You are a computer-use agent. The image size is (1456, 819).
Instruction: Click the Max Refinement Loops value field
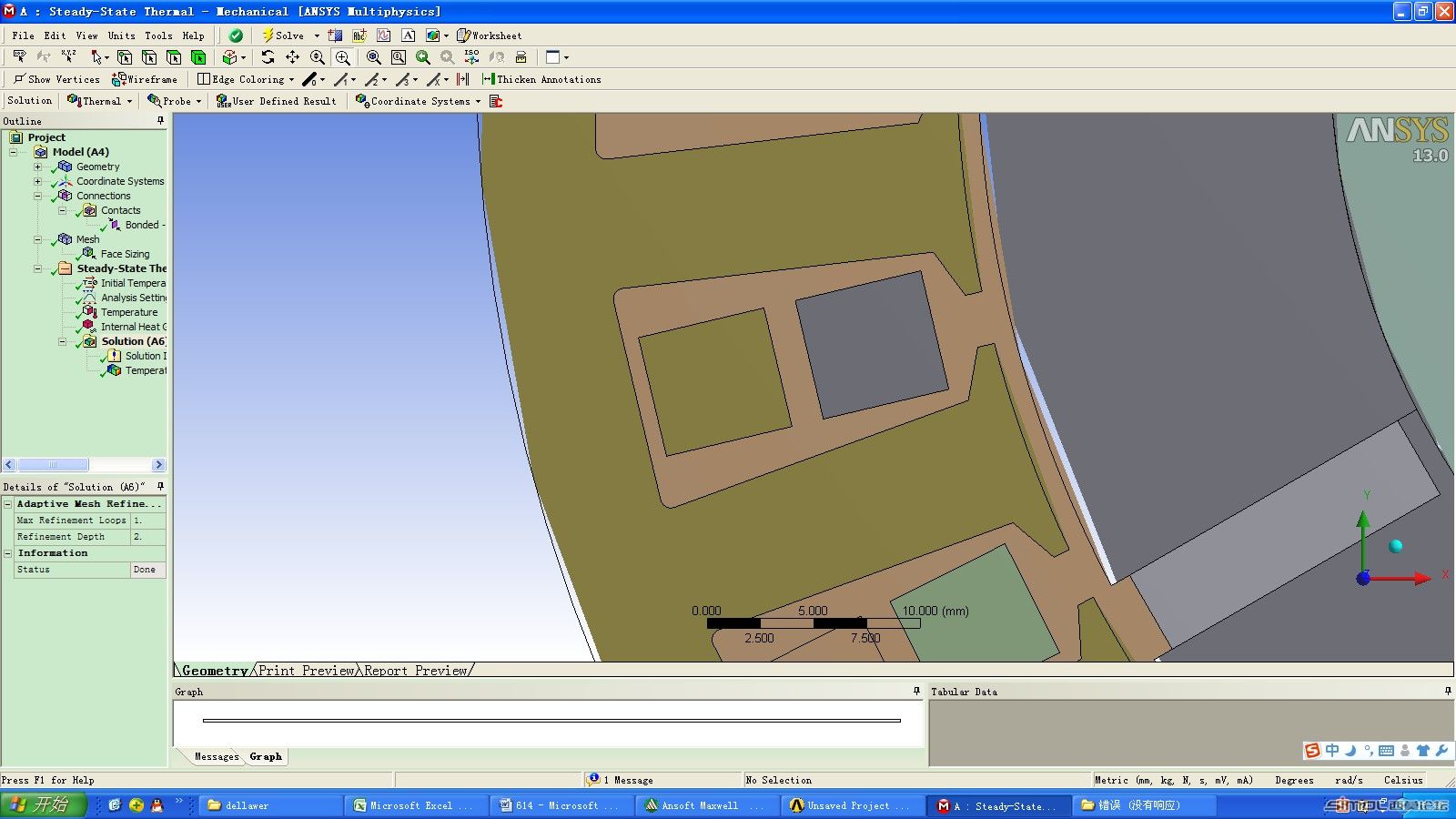pos(148,520)
